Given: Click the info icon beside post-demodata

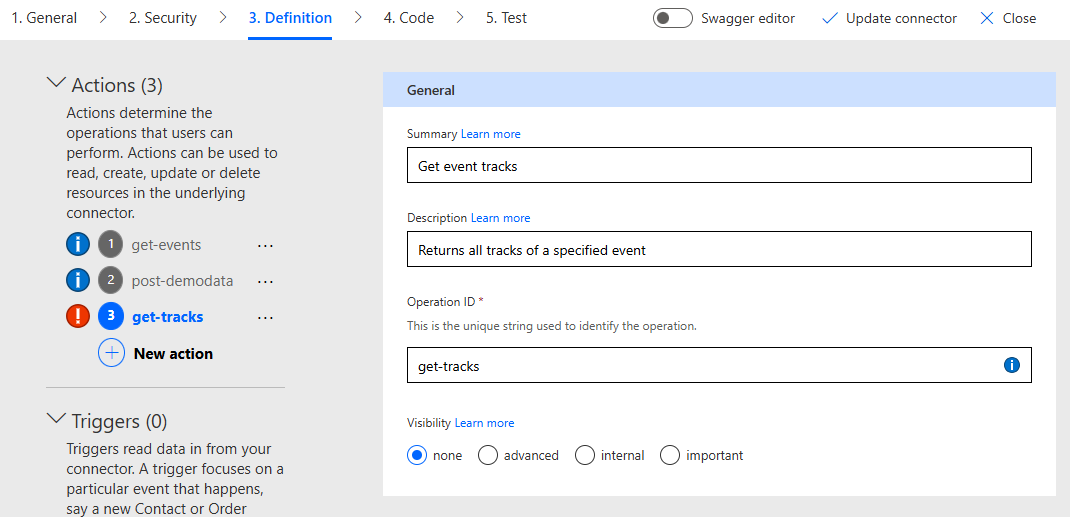Looking at the screenshot, I should click(78, 281).
